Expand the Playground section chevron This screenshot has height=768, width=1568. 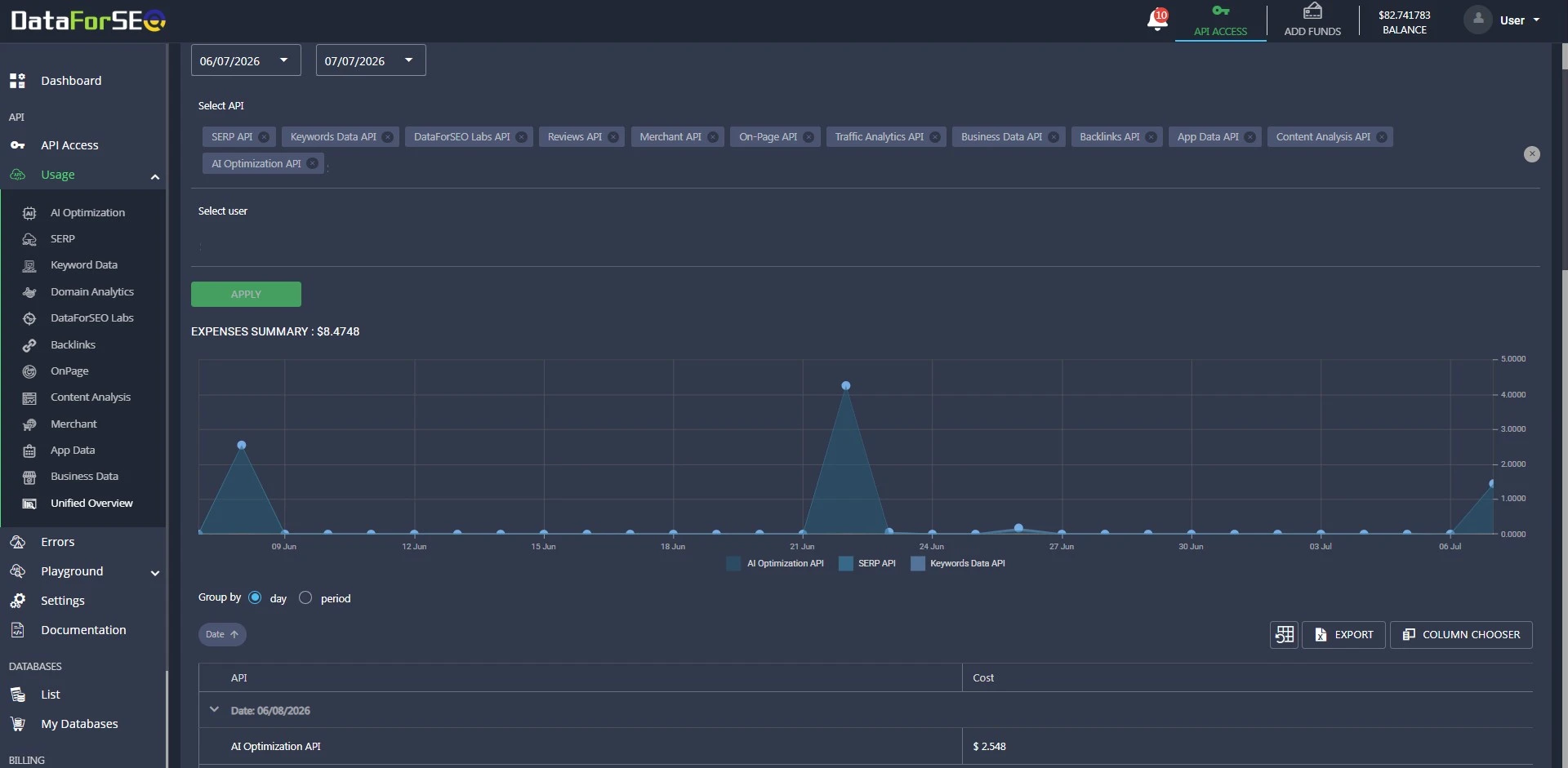point(154,573)
